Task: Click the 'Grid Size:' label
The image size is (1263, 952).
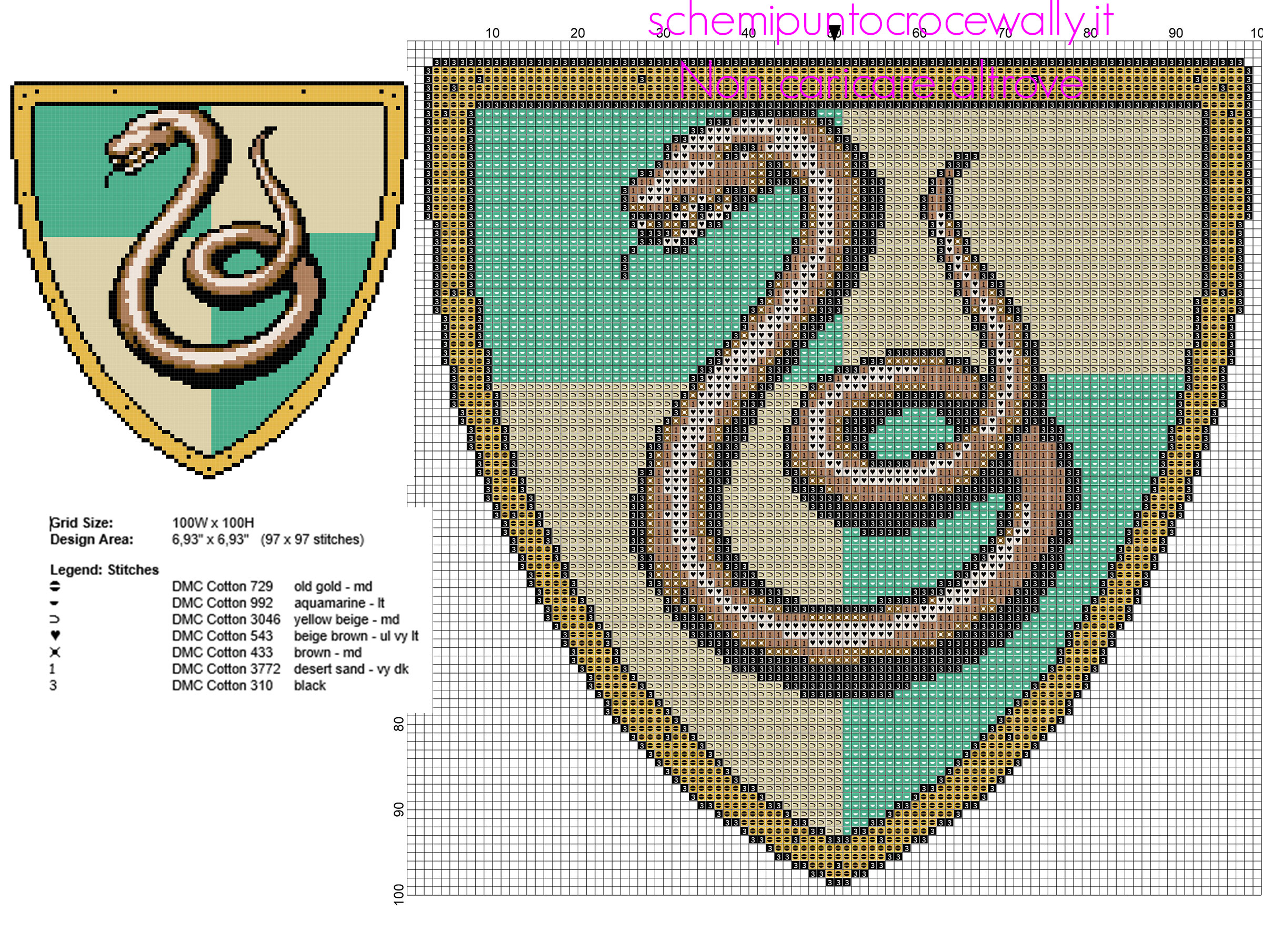Action: pyautogui.click(x=82, y=523)
